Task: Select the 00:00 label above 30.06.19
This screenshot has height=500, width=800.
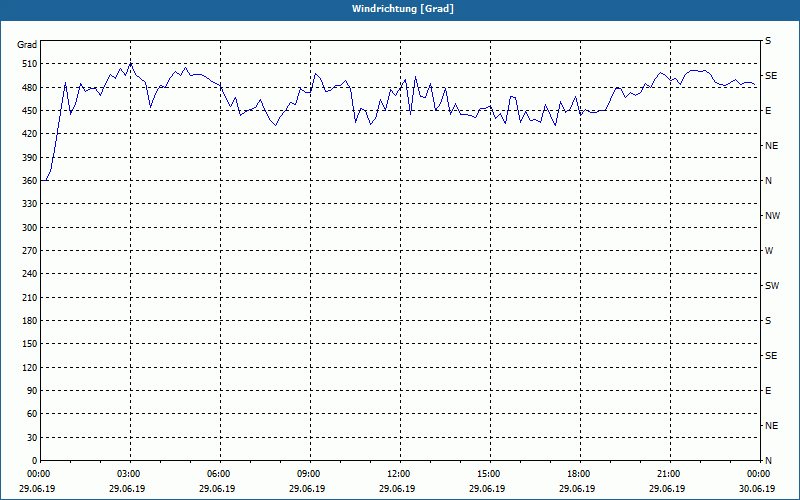Action: coord(757,474)
